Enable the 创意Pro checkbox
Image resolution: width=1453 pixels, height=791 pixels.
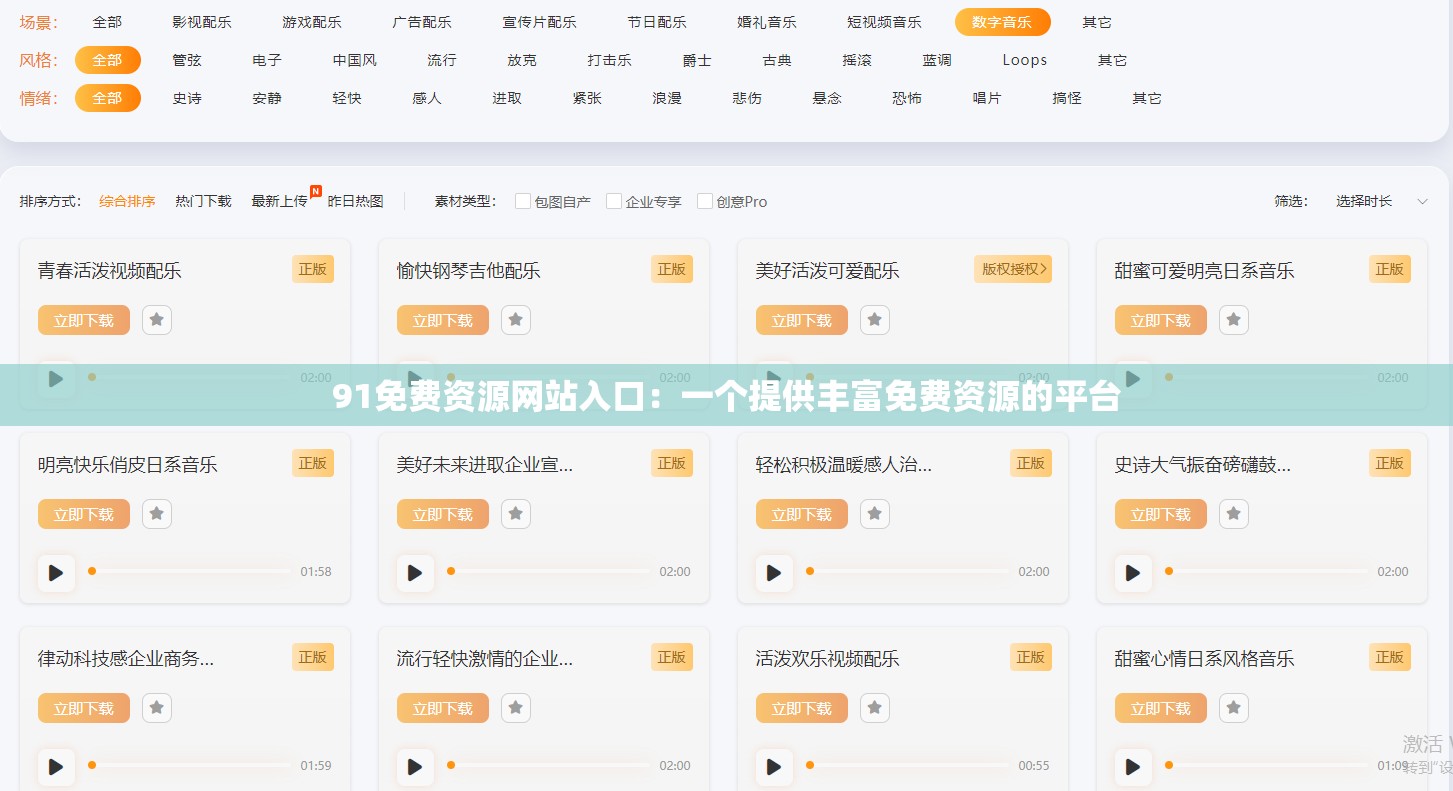pos(705,201)
